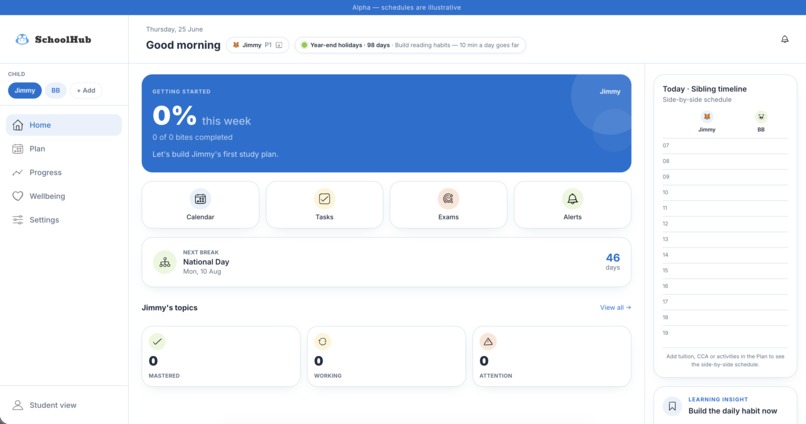
Task: Click 'Build the daily habit now' insight
Action: (732, 411)
